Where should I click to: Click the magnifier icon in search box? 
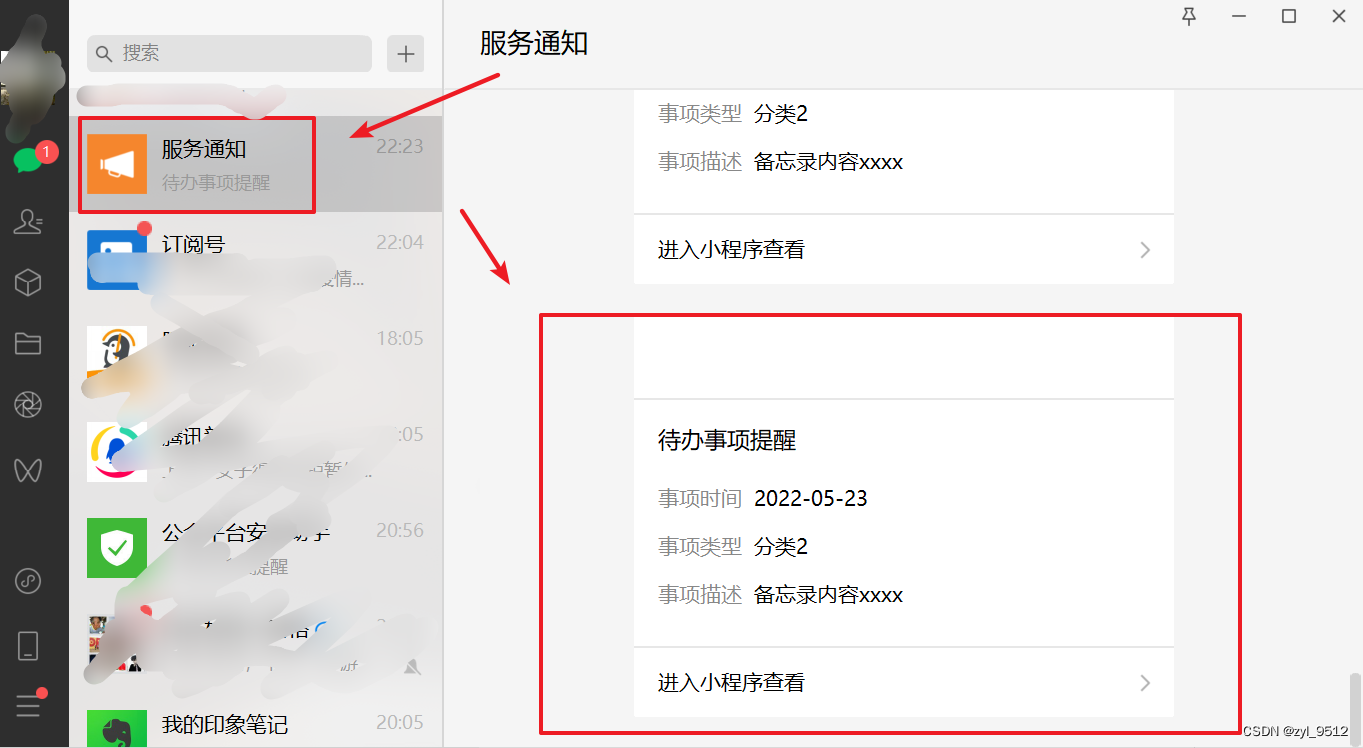tap(104, 54)
